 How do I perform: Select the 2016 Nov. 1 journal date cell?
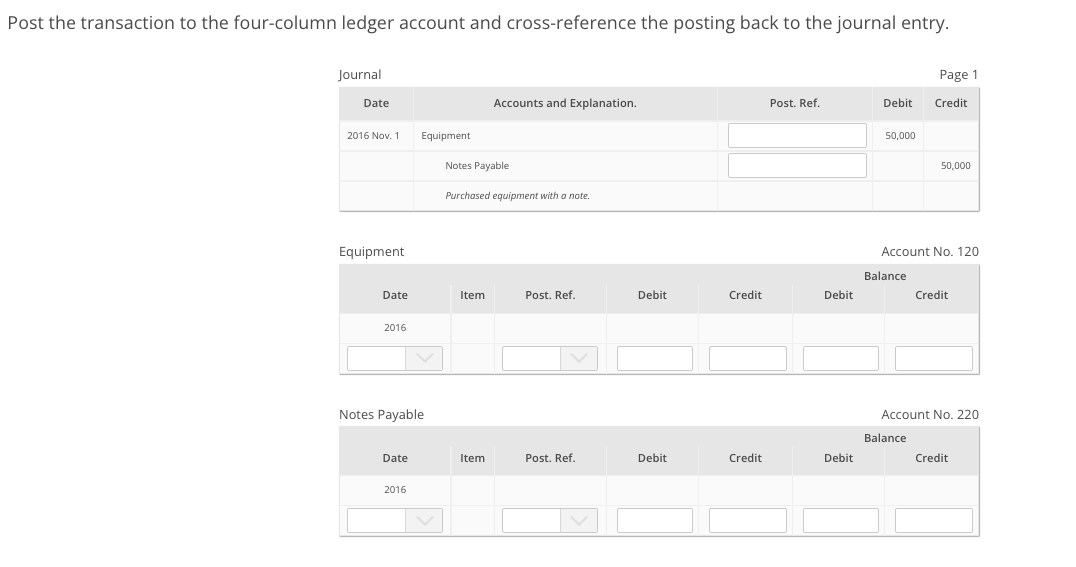click(x=373, y=136)
